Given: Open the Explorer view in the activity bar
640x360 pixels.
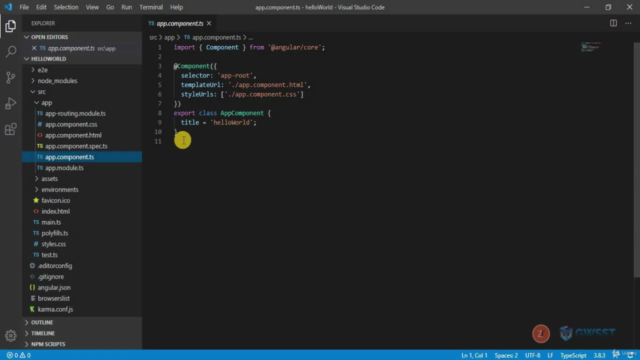Looking at the screenshot, I should [x=11, y=26].
